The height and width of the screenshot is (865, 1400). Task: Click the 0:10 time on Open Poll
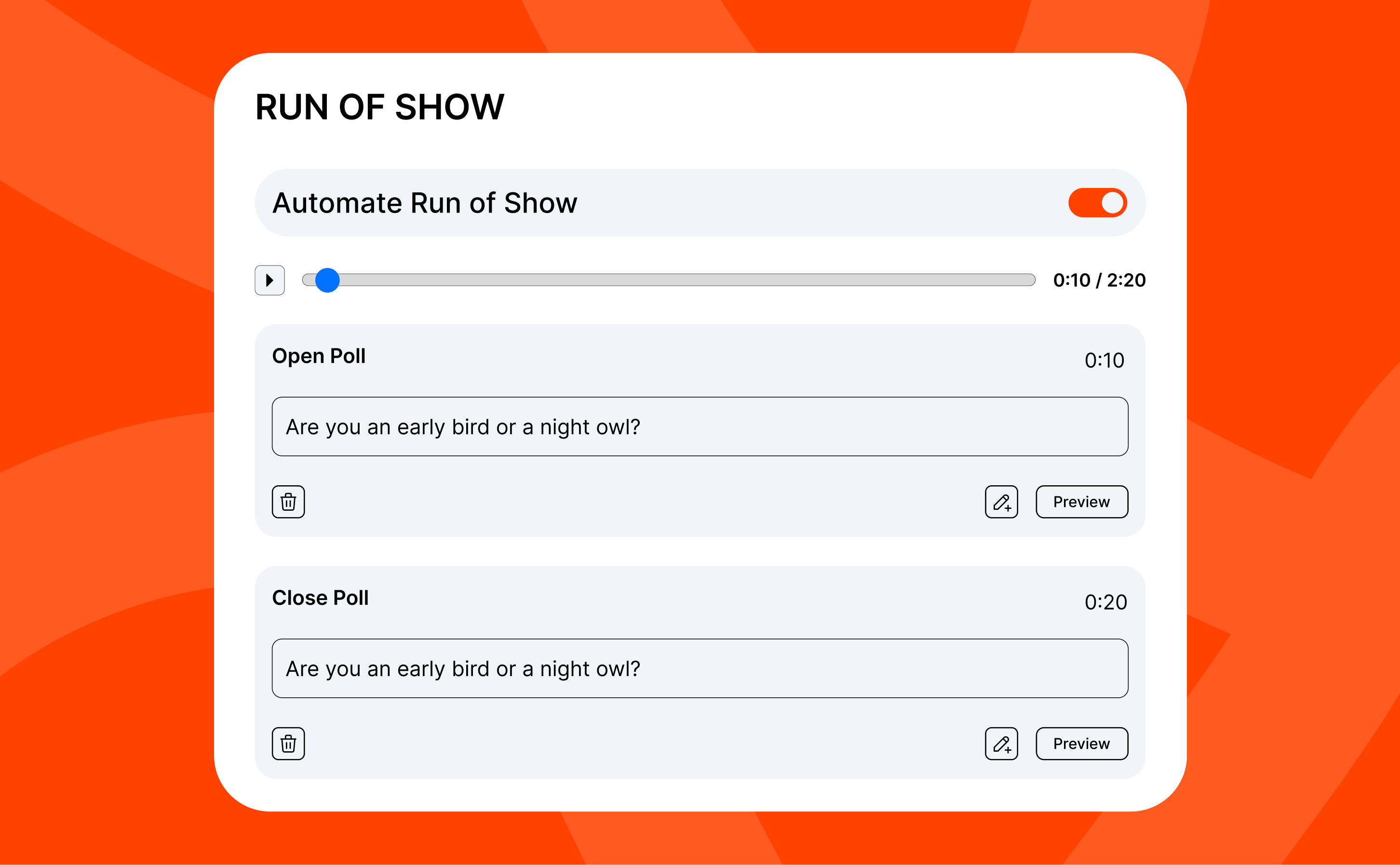pyautogui.click(x=1104, y=360)
